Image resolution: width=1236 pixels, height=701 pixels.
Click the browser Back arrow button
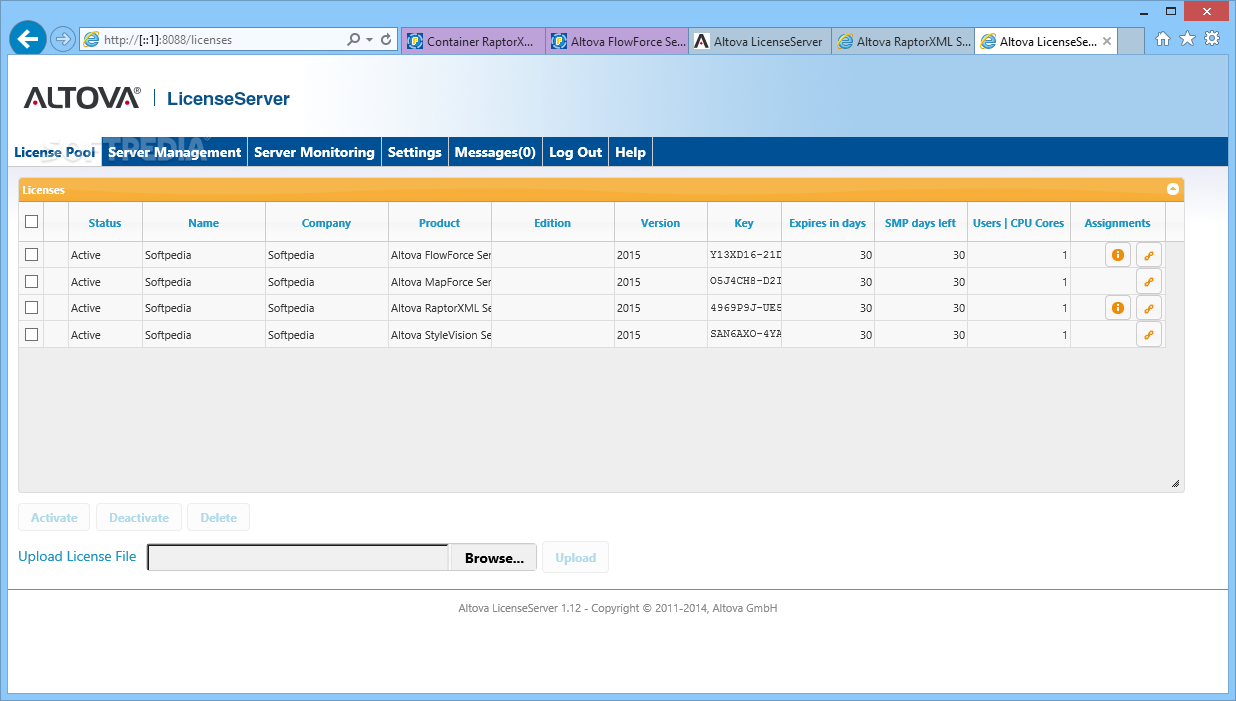[28, 39]
